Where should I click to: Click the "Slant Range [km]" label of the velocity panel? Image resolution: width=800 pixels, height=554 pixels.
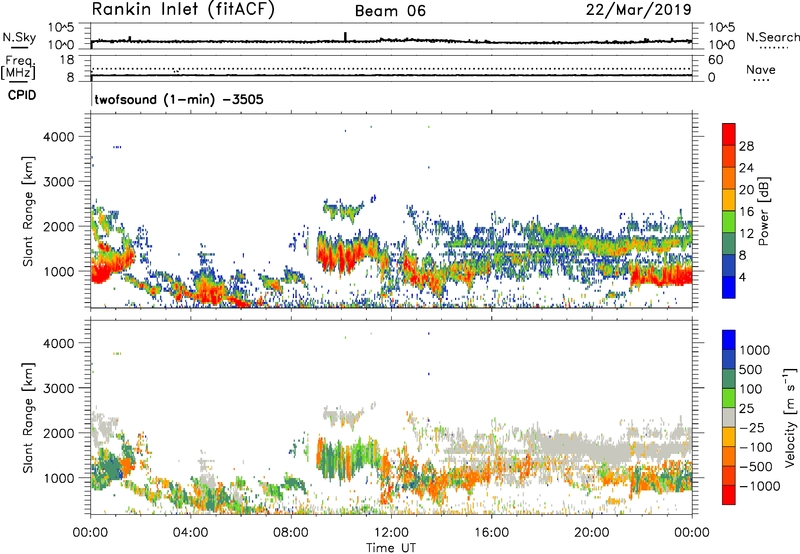pos(28,417)
